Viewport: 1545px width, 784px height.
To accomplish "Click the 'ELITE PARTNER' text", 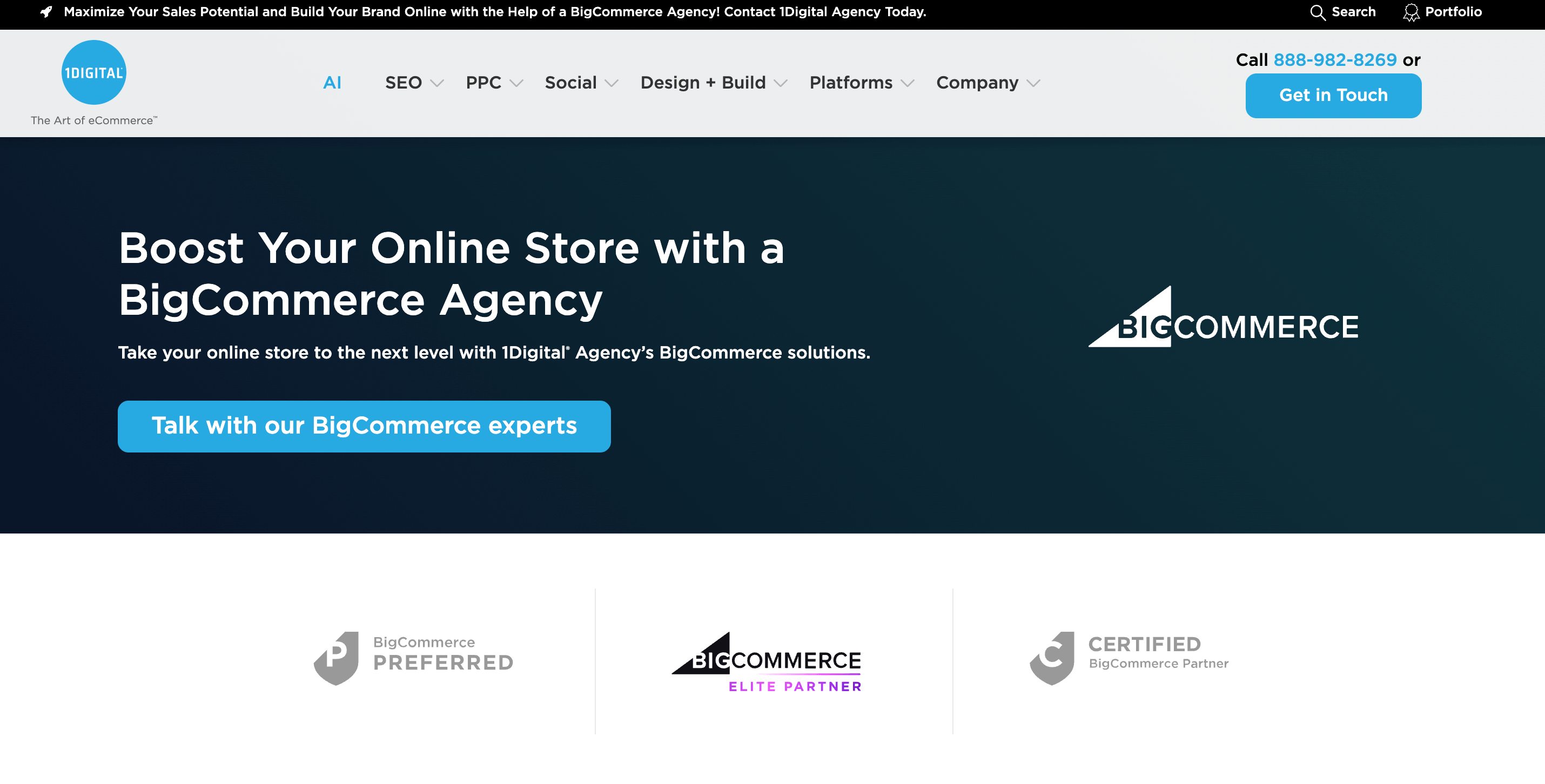I will [x=795, y=686].
